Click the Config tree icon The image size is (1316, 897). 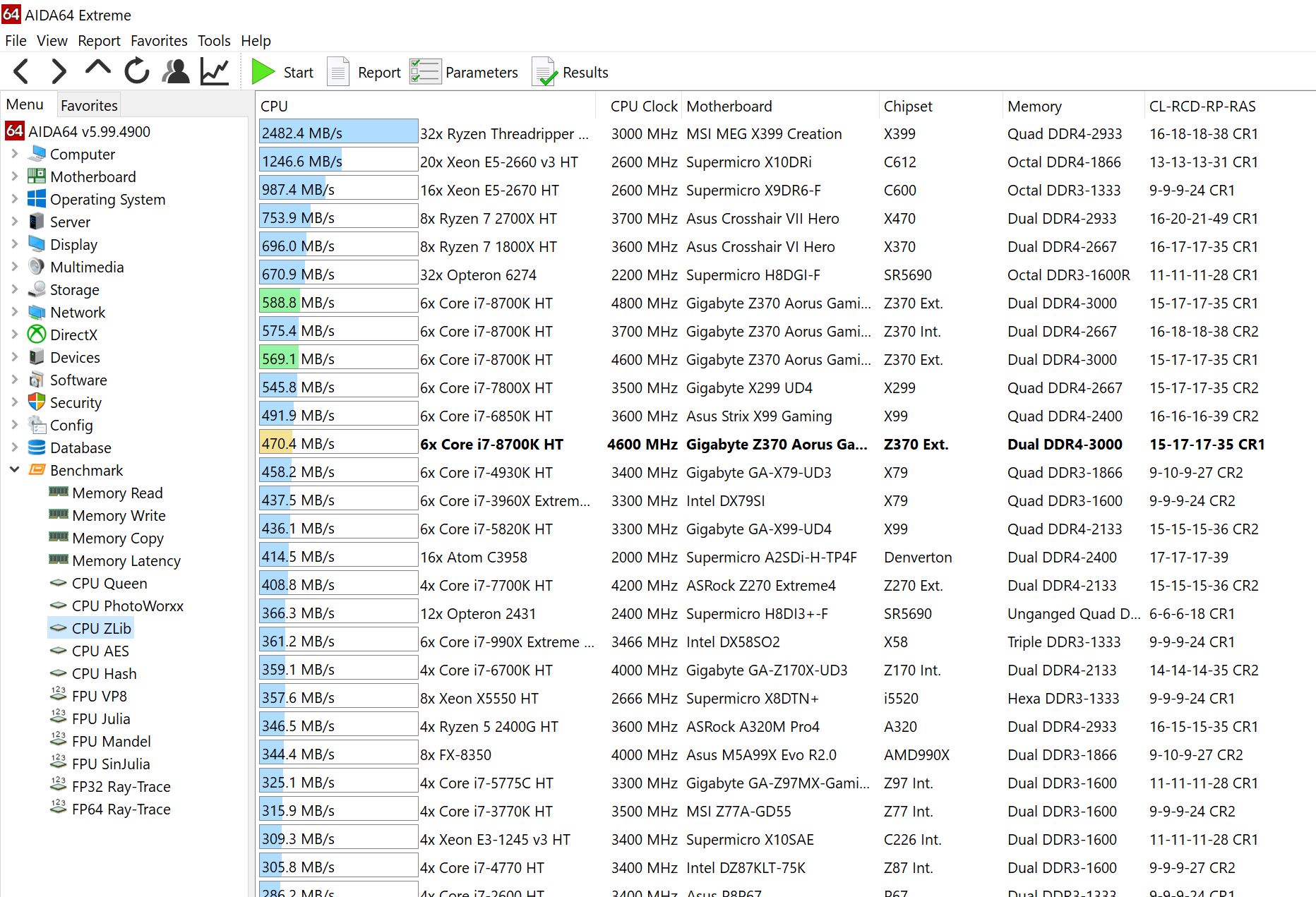(x=37, y=425)
